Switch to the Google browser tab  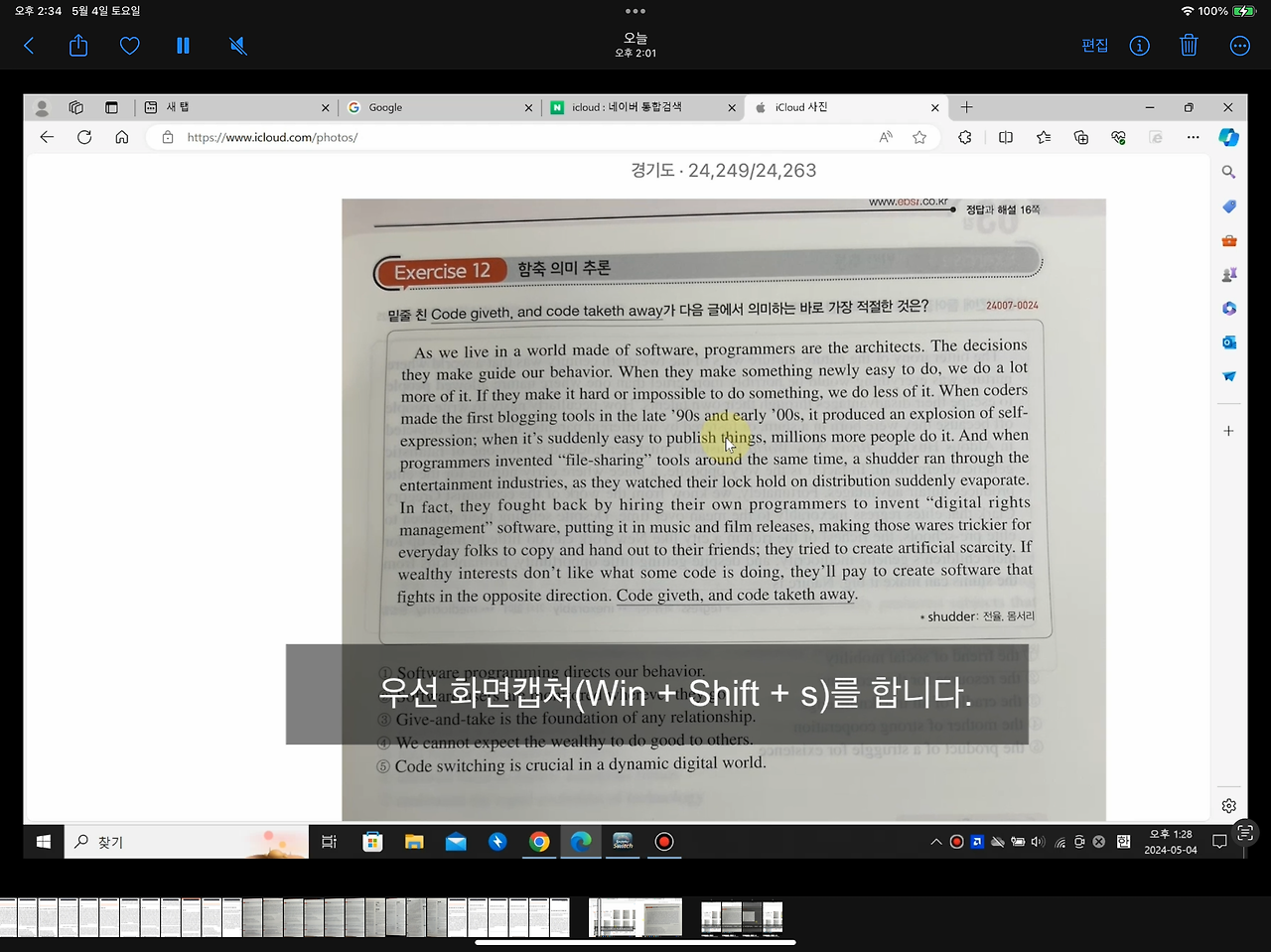pyautogui.click(x=439, y=107)
